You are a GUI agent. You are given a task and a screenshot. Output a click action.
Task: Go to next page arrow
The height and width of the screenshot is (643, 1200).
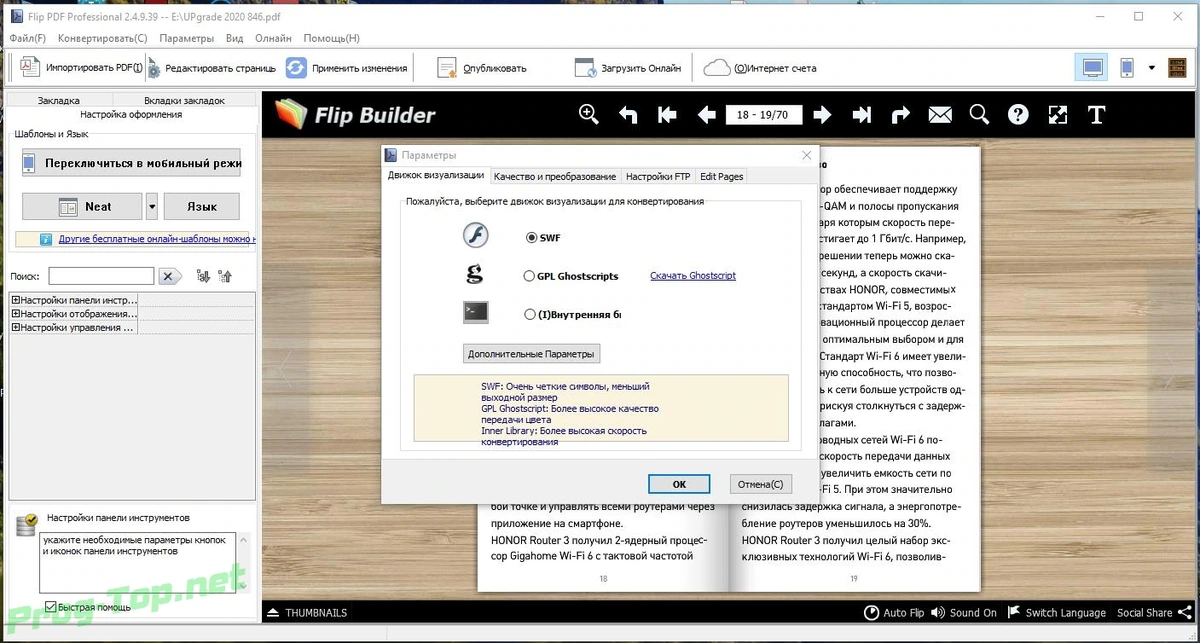click(x=822, y=114)
